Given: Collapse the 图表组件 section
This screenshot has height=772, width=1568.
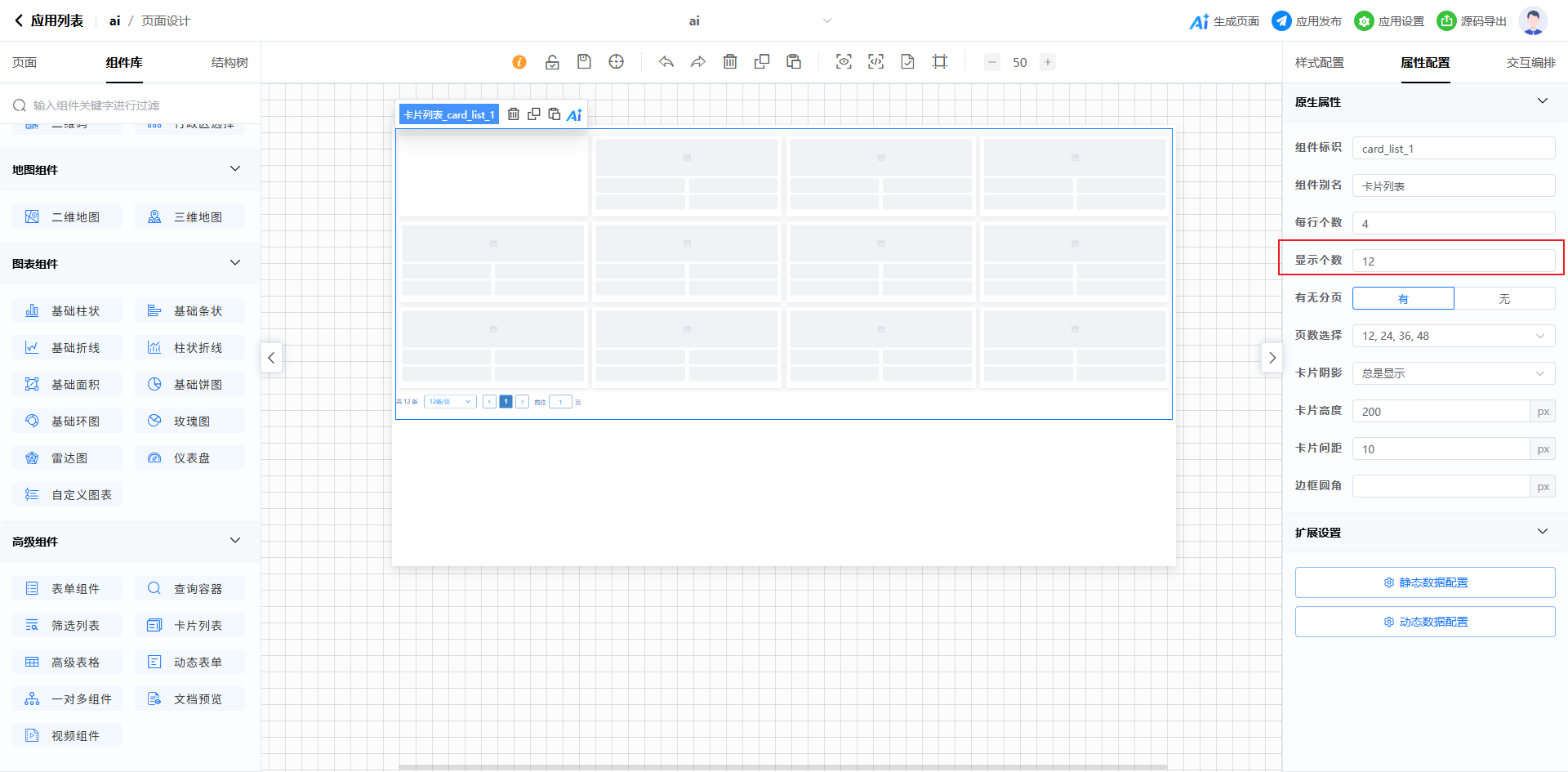Looking at the screenshot, I should (x=235, y=263).
